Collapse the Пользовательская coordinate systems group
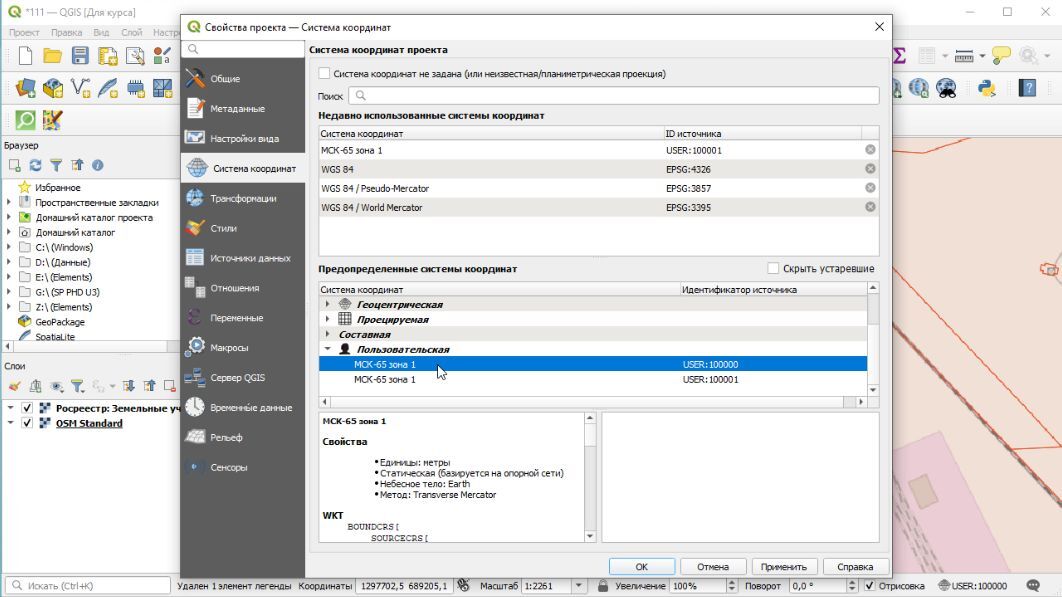Screen dimensions: 1062x597 (327, 349)
